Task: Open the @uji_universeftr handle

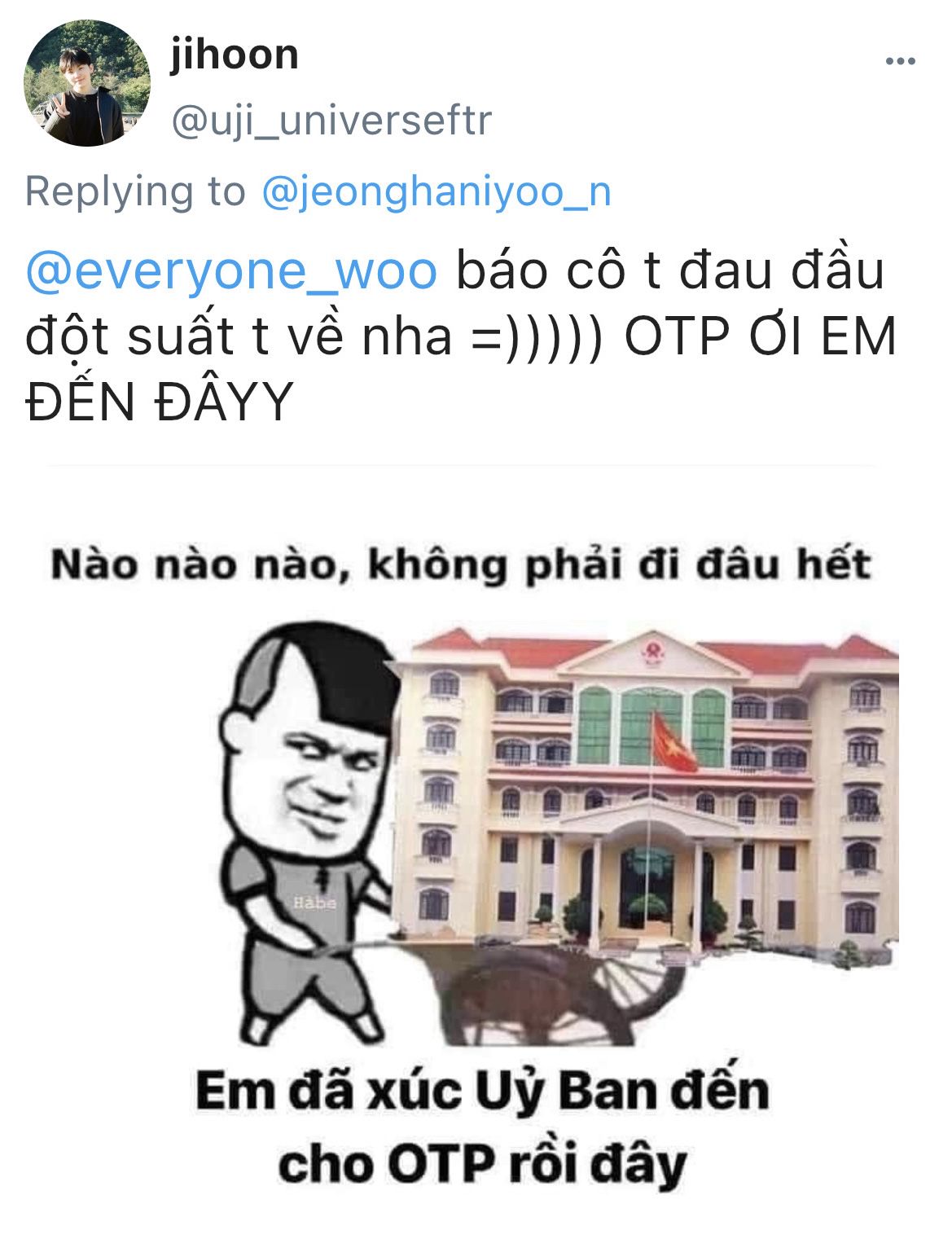Action: (x=331, y=121)
